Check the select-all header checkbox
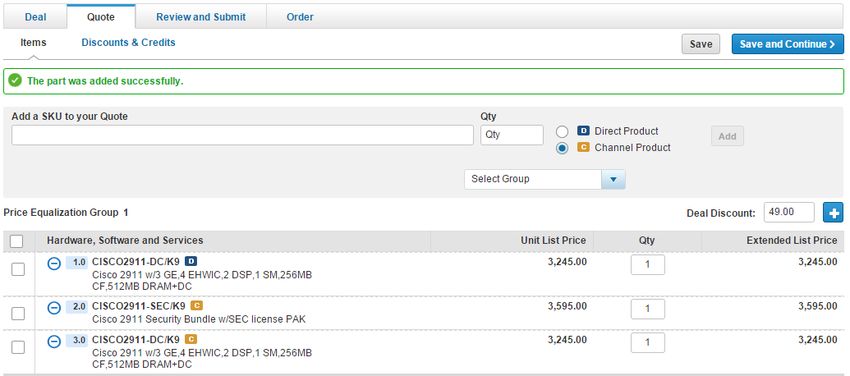The width and height of the screenshot is (850, 376). [x=17, y=241]
